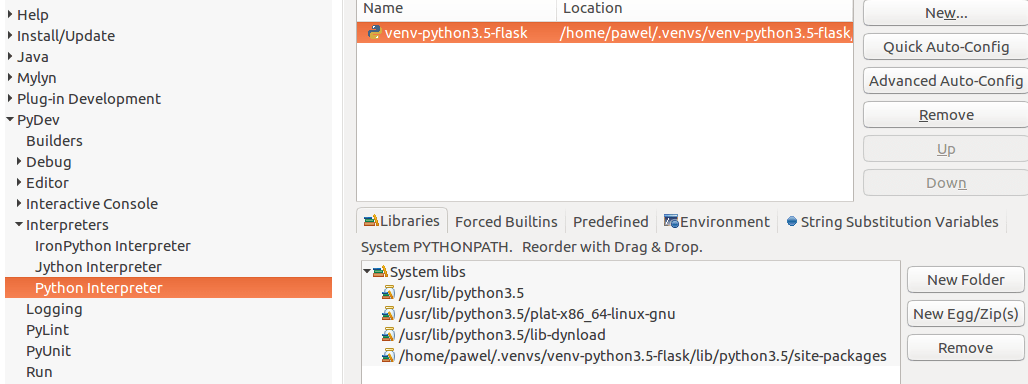Select Jython Interpreter in tree

[x=98, y=267]
